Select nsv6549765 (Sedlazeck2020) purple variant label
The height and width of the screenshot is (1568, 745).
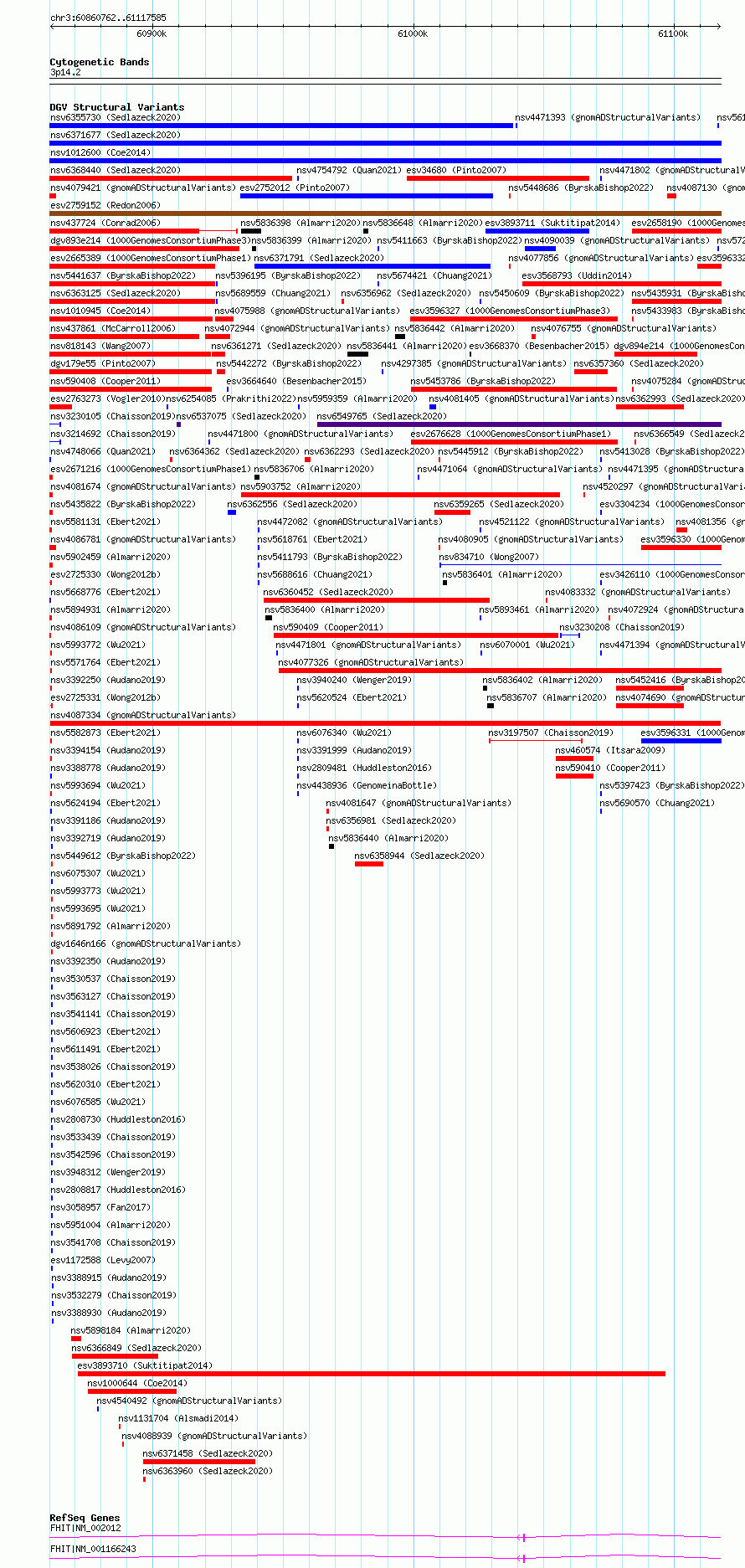click(382, 416)
